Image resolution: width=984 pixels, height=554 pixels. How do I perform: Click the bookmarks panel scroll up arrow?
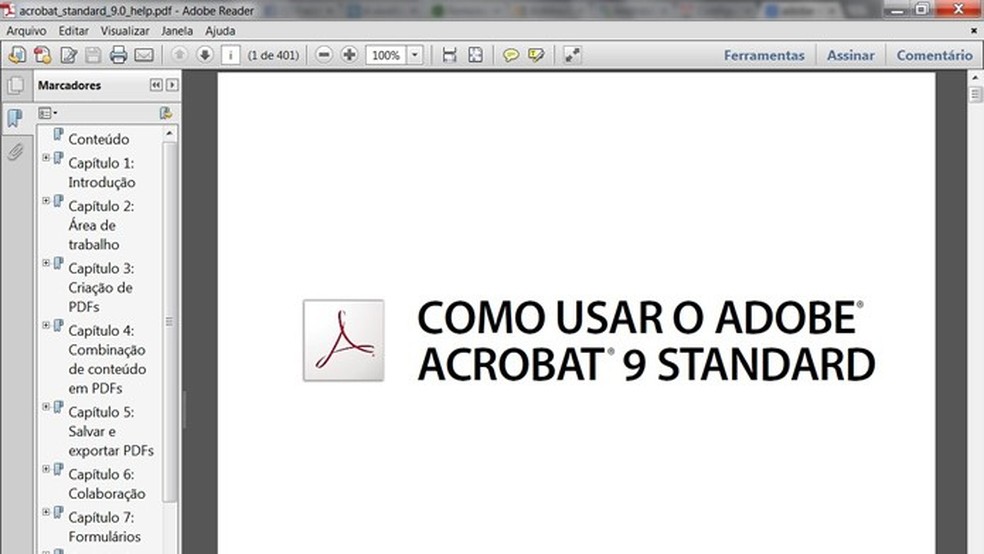click(169, 134)
